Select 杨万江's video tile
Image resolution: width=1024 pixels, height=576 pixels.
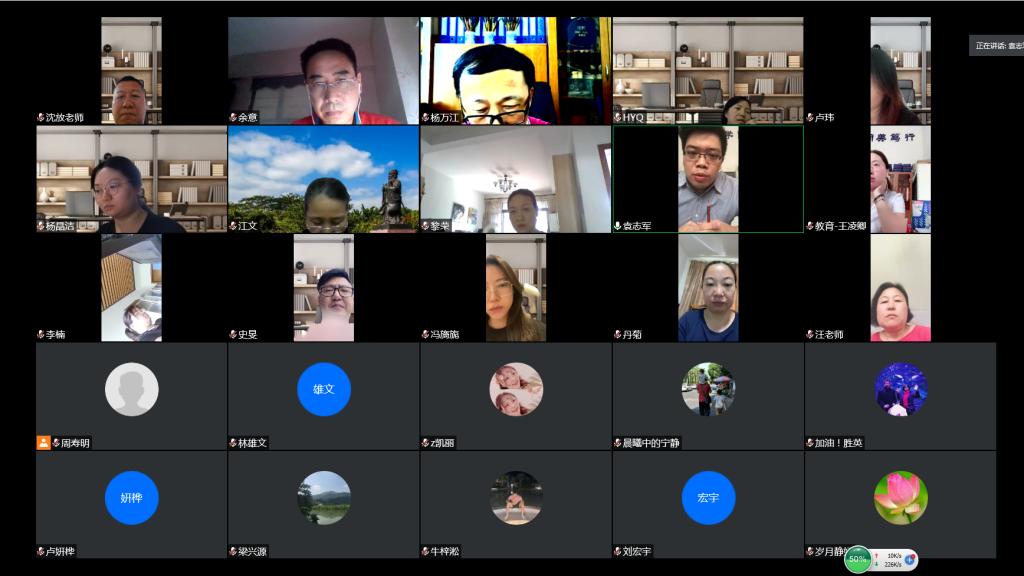point(515,70)
